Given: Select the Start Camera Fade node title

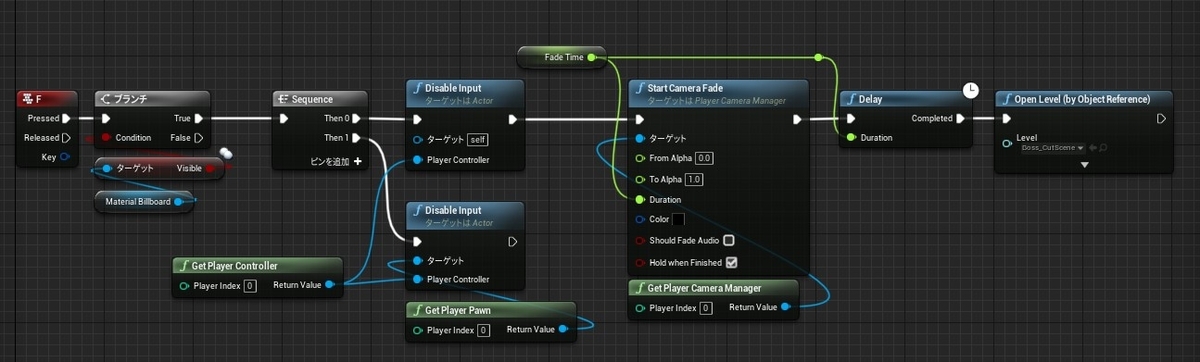Looking at the screenshot, I should [x=685, y=88].
